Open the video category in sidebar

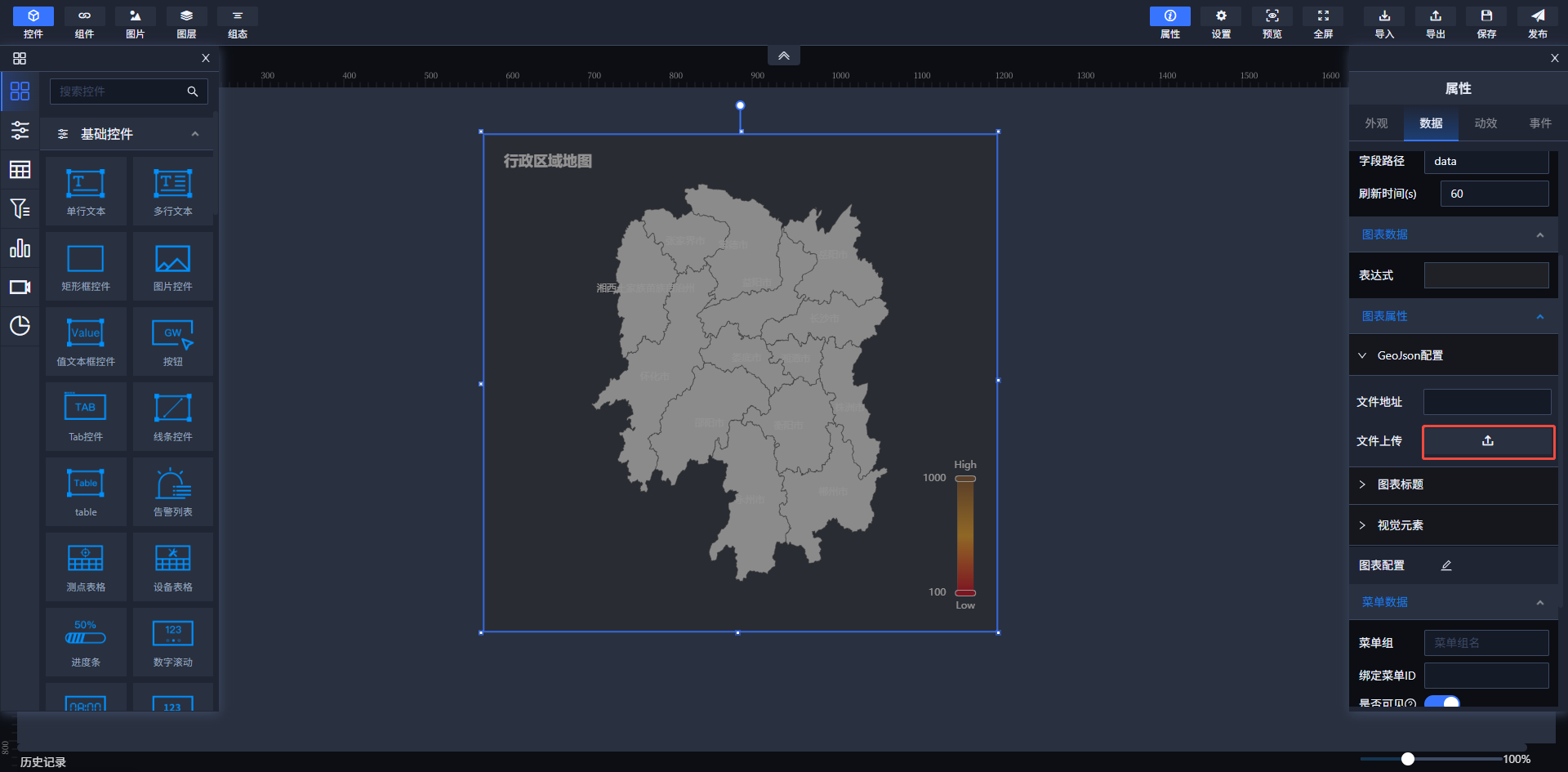point(20,288)
